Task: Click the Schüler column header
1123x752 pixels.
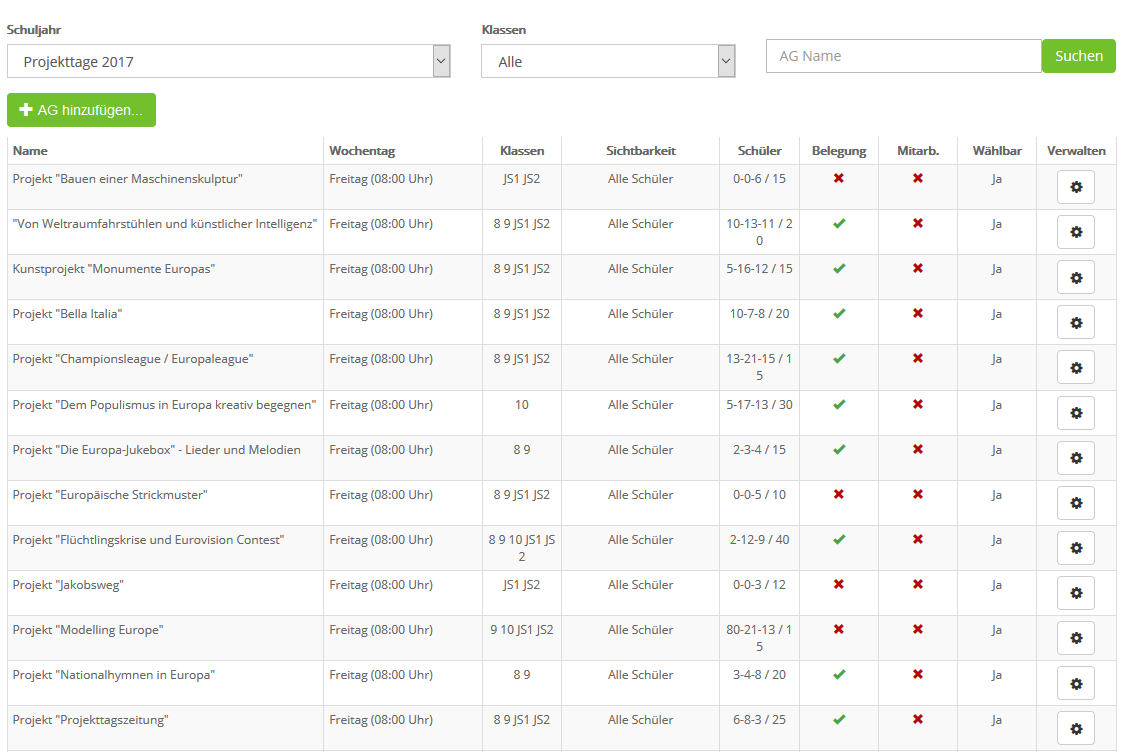Action: [x=759, y=151]
